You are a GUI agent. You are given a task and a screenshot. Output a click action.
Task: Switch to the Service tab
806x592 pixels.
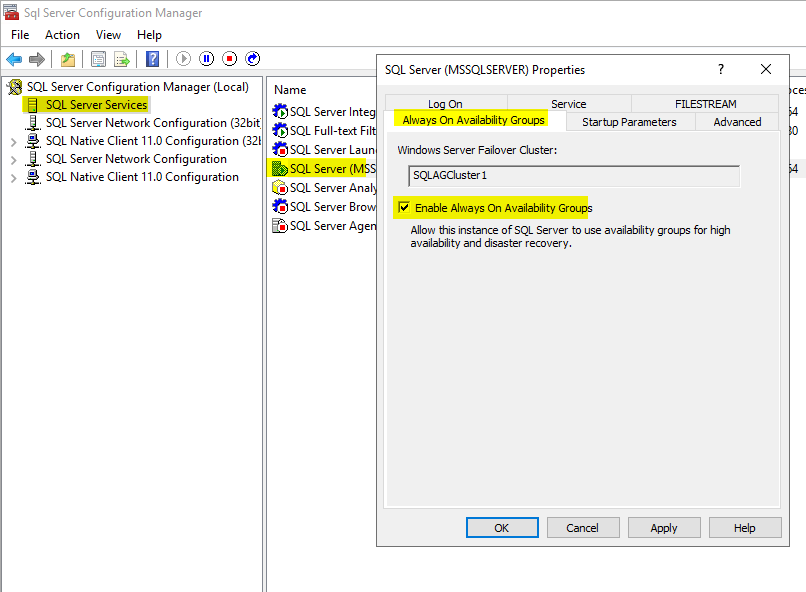(x=569, y=104)
